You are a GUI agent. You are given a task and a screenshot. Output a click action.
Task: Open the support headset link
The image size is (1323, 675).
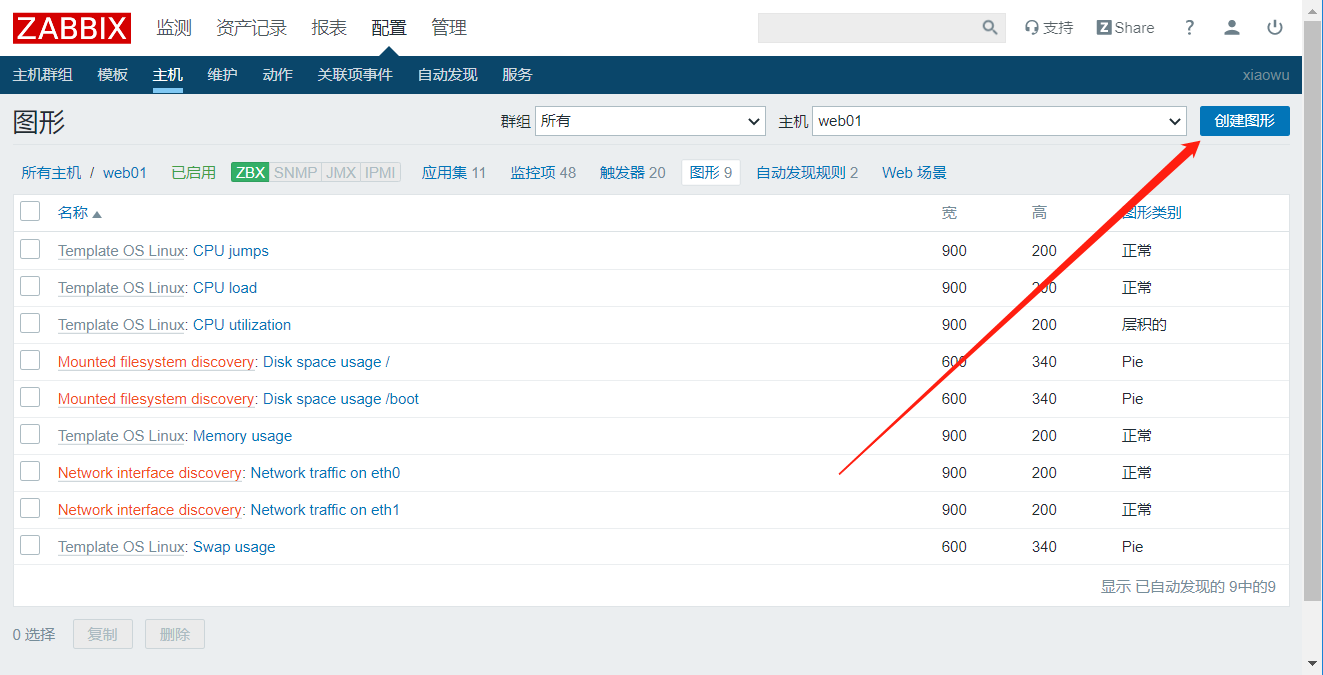pyautogui.click(x=1048, y=28)
